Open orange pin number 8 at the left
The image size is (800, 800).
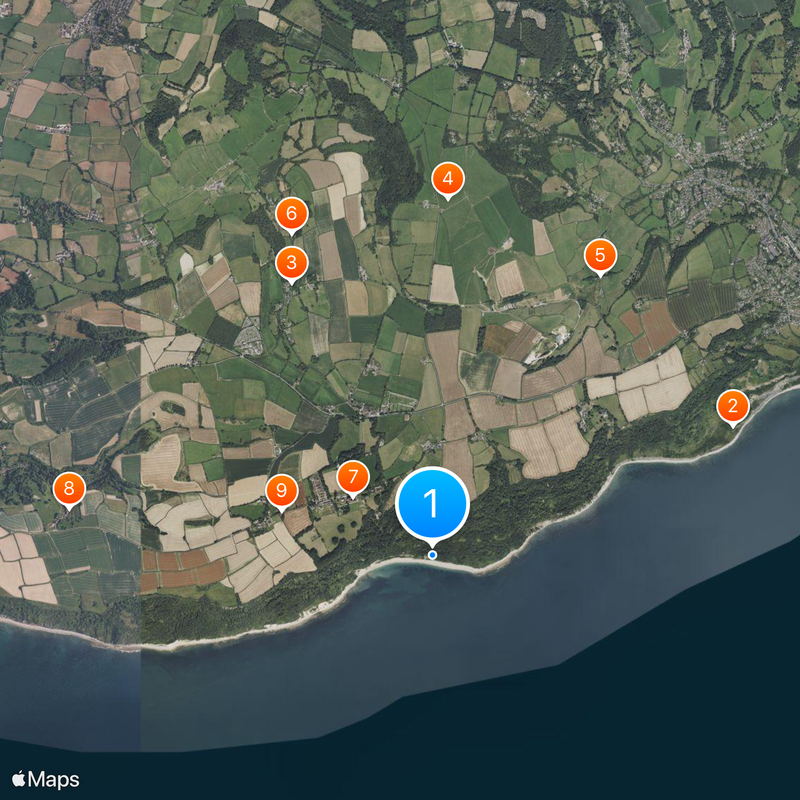pyautogui.click(x=69, y=490)
